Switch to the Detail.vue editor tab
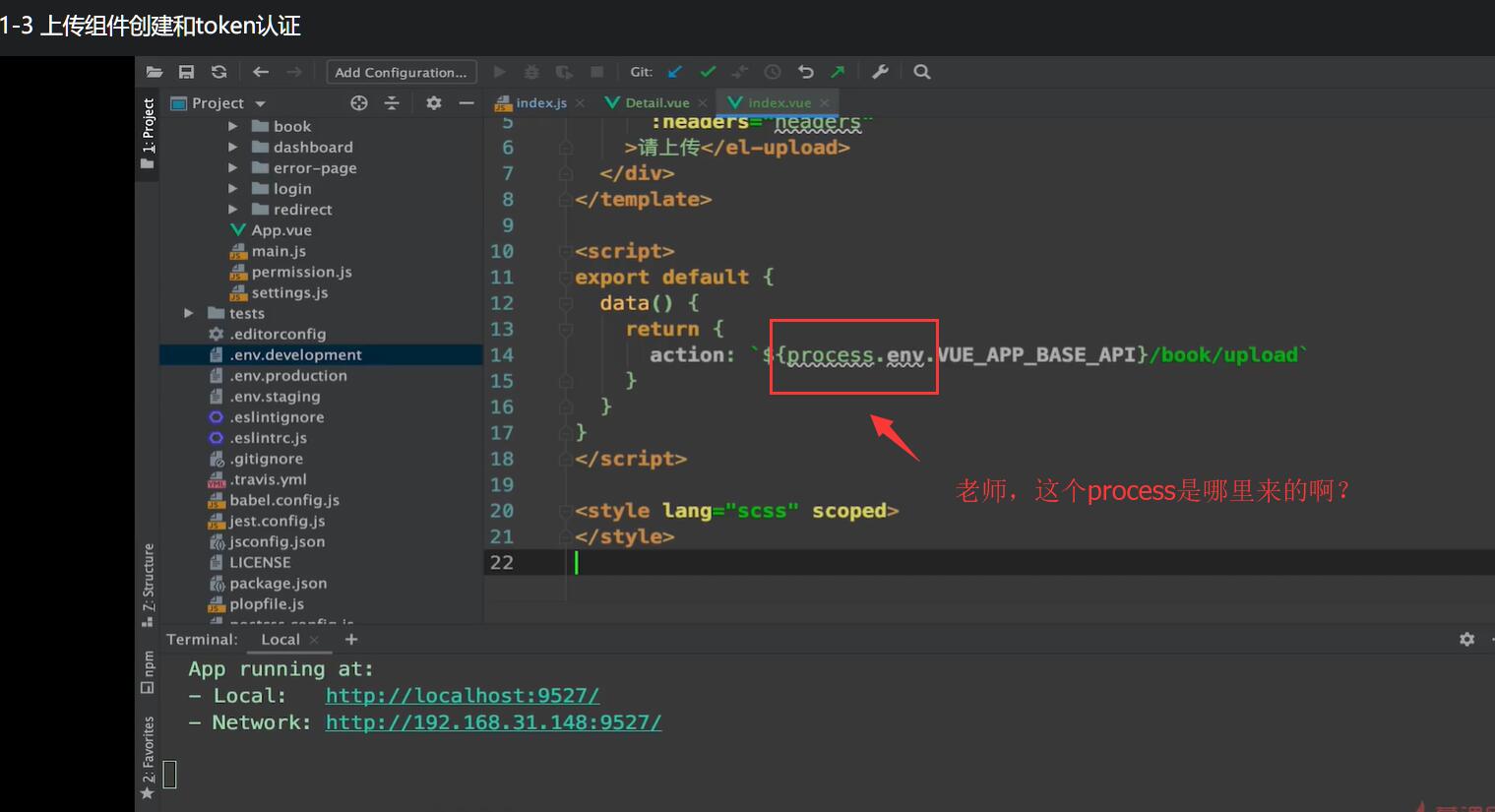 point(657,102)
